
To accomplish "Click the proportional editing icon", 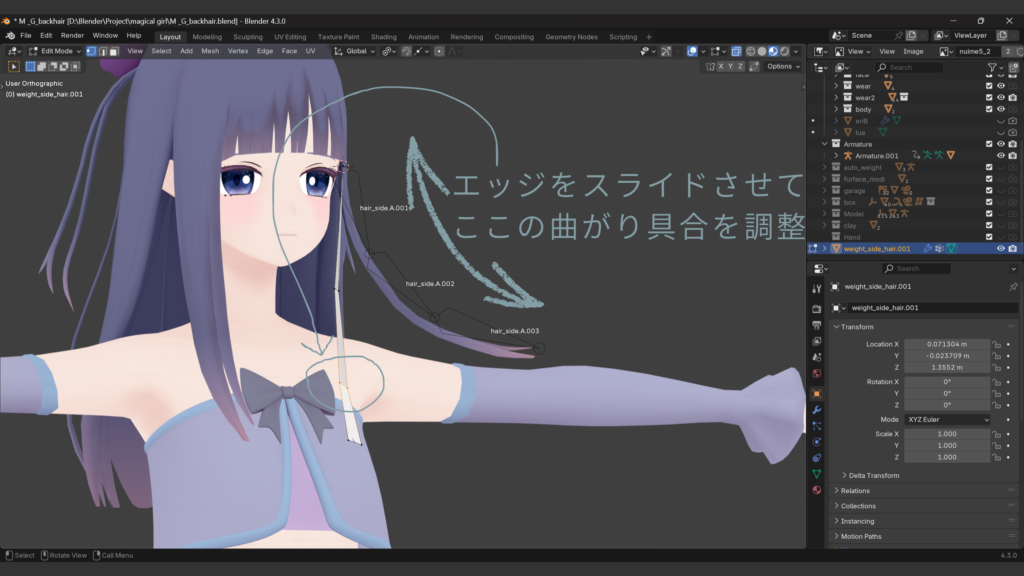I will tap(692, 51).
